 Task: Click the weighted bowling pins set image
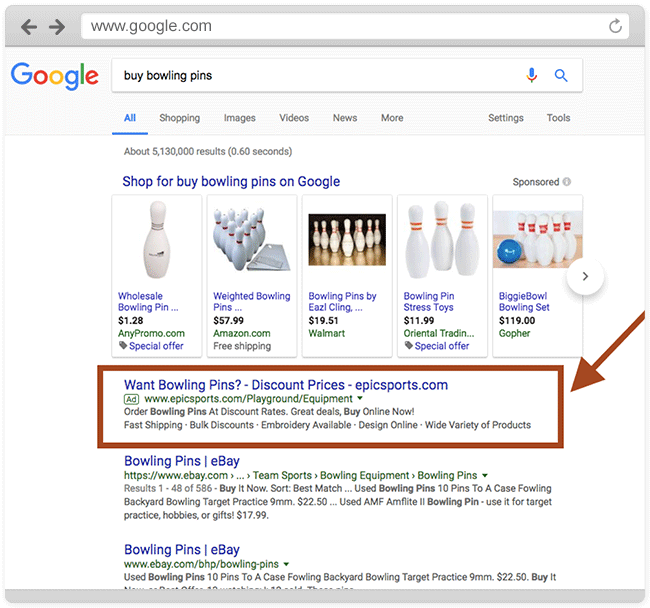252,240
